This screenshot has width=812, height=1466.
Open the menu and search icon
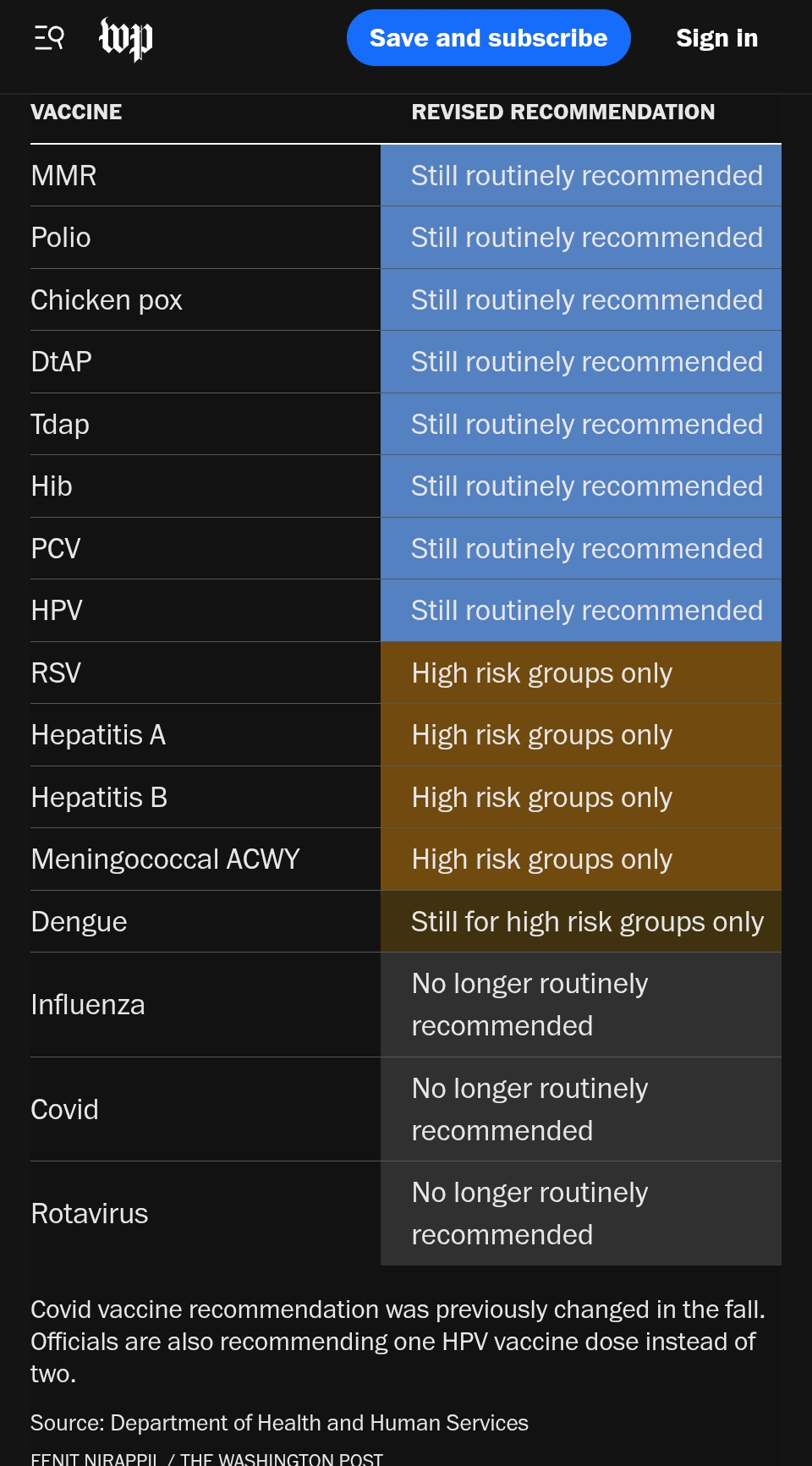pyautogui.click(x=49, y=38)
